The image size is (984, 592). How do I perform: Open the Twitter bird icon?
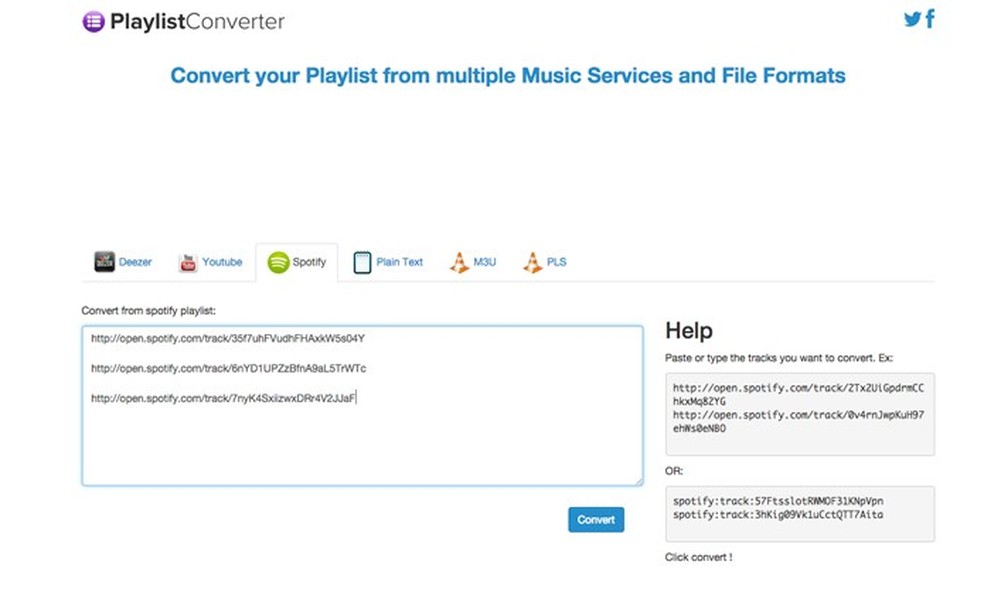pos(912,19)
